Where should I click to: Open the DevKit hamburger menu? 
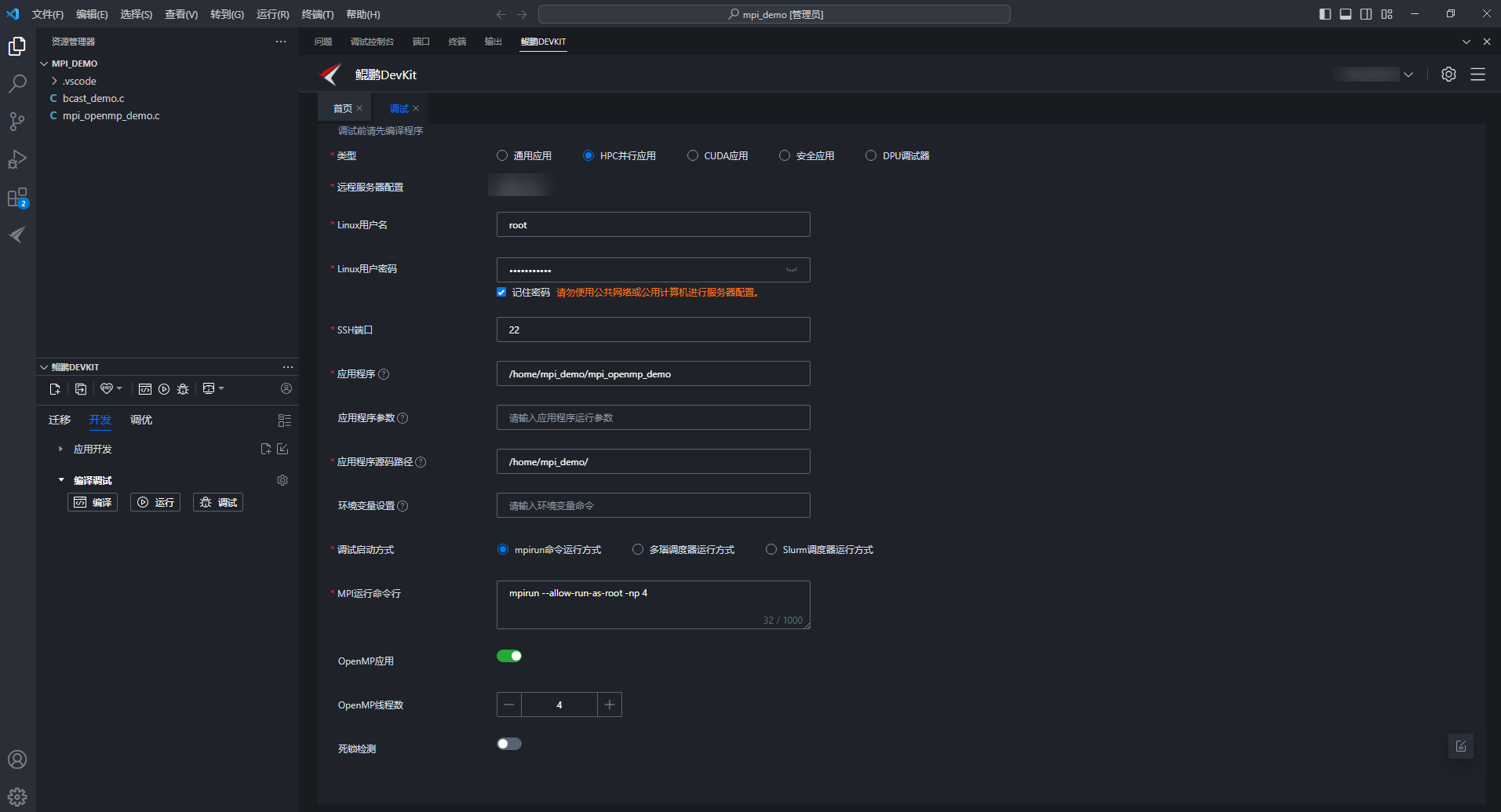(1477, 75)
